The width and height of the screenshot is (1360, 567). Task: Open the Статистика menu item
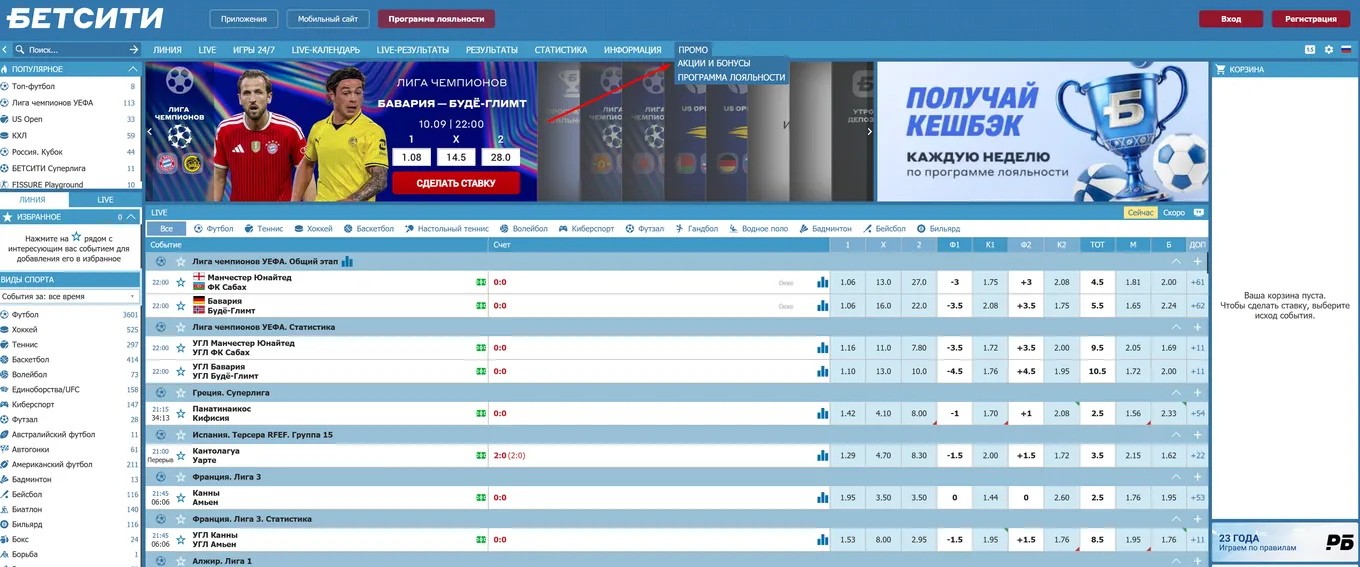(x=561, y=49)
